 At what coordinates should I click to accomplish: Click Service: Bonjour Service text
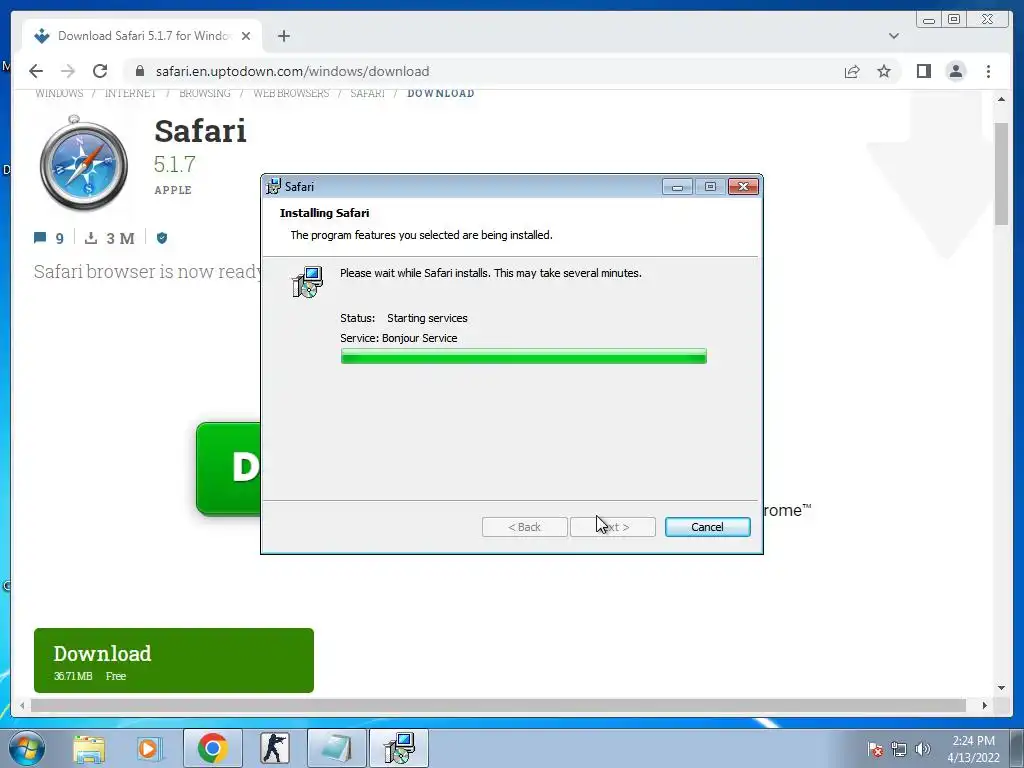click(x=398, y=338)
